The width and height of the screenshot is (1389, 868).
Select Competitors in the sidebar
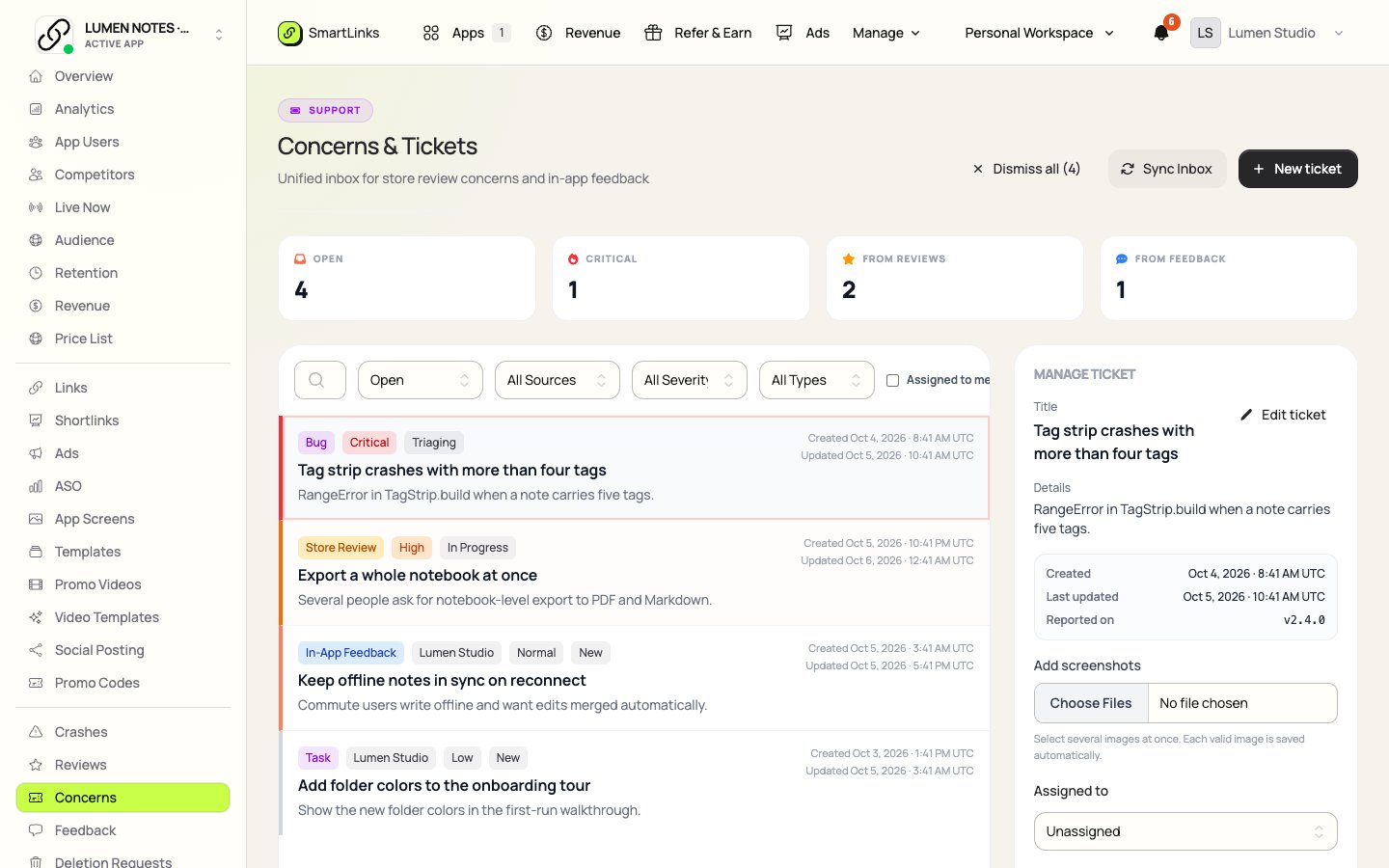pyautogui.click(x=123, y=175)
